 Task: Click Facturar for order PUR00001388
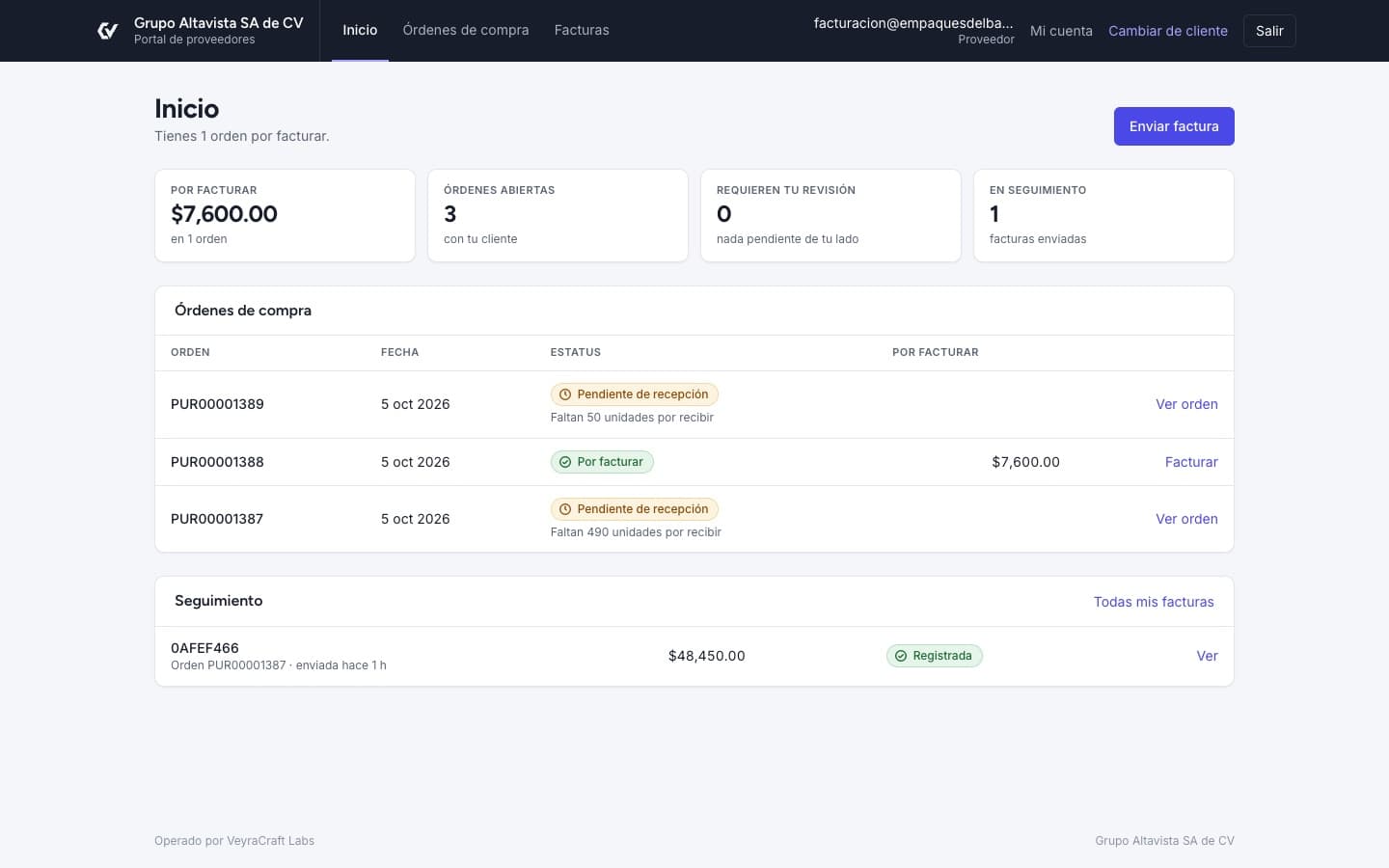pyautogui.click(x=1191, y=462)
